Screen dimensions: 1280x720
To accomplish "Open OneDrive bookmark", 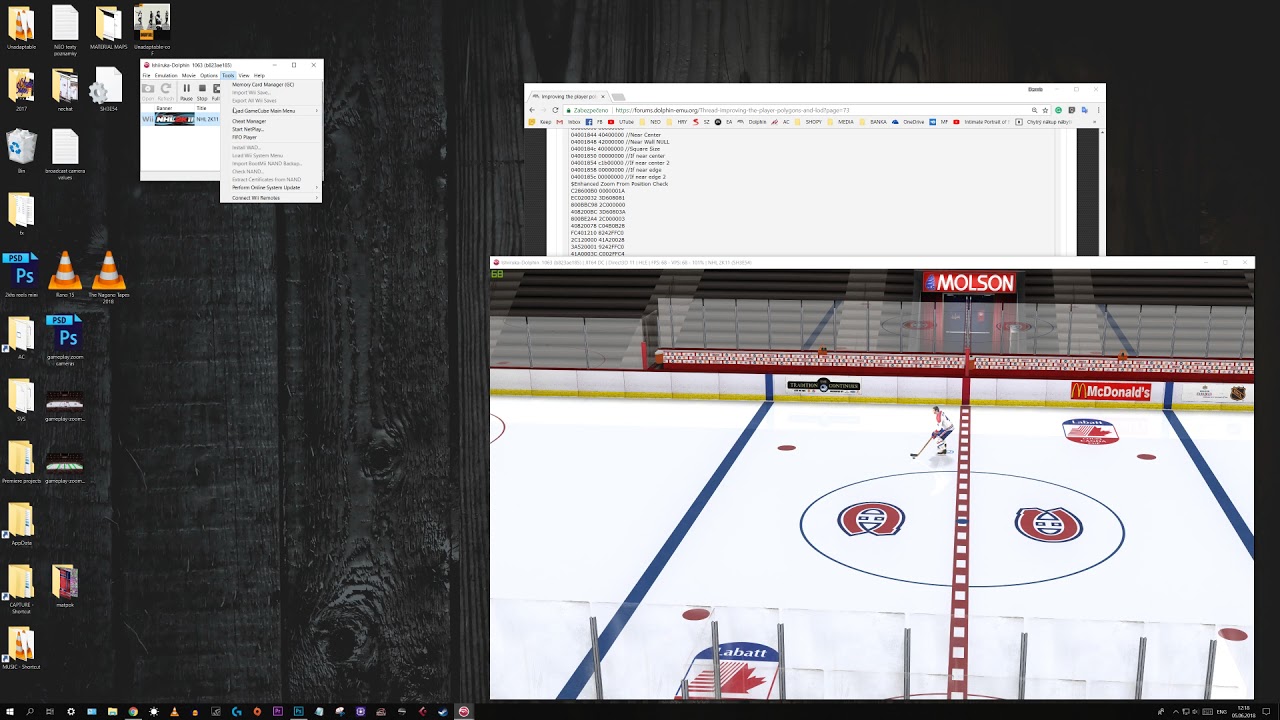I will click(x=908, y=122).
